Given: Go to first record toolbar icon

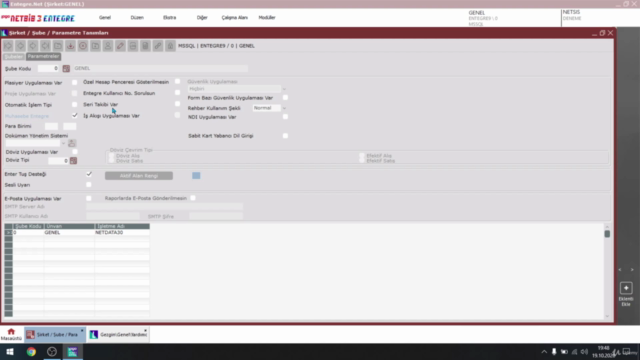Looking at the screenshot, I should coord(8,46).
